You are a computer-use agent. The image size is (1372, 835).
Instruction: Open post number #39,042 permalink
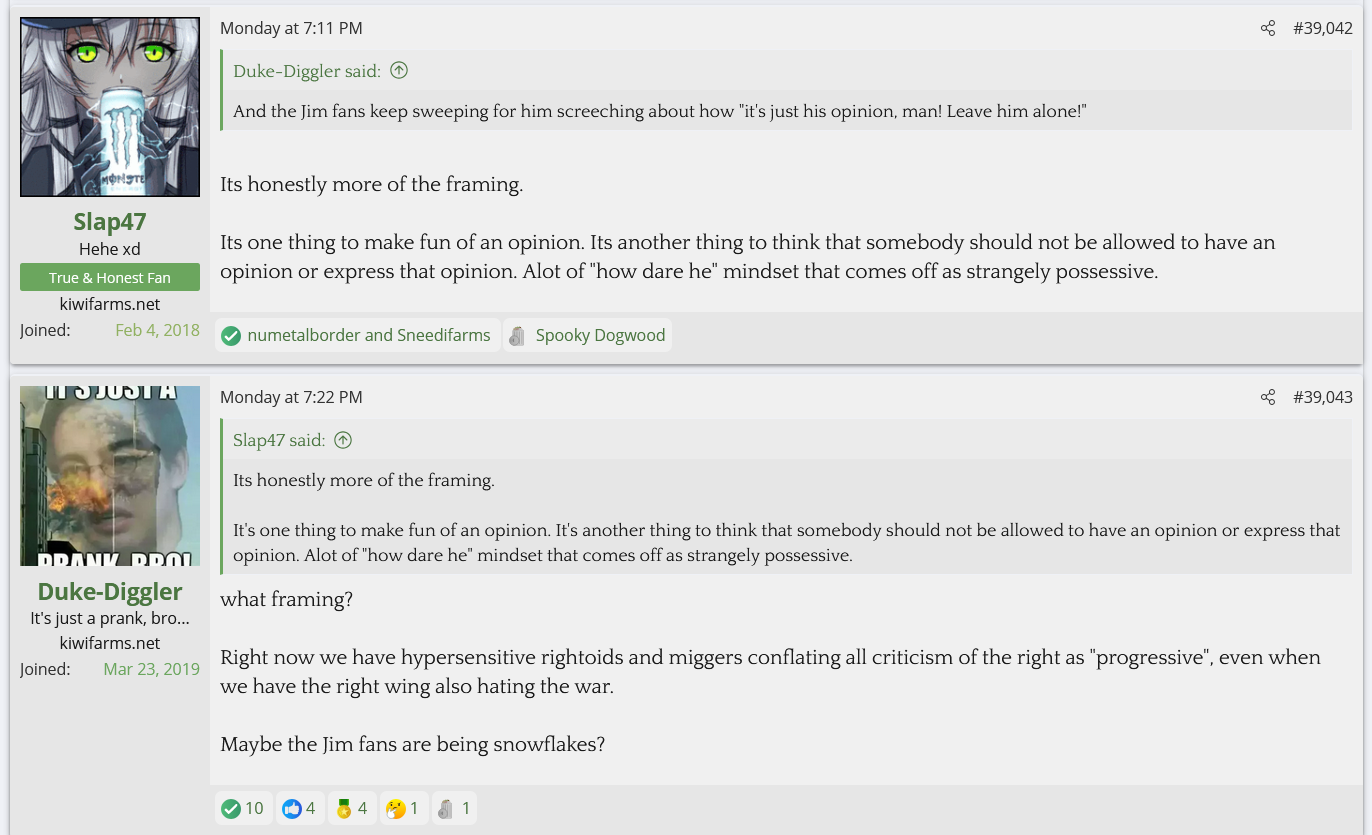(x=1322, y=28)
